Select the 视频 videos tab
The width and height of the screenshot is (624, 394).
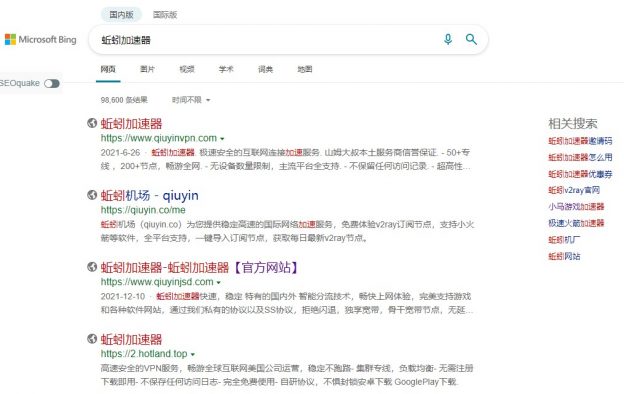coord(187,69)
